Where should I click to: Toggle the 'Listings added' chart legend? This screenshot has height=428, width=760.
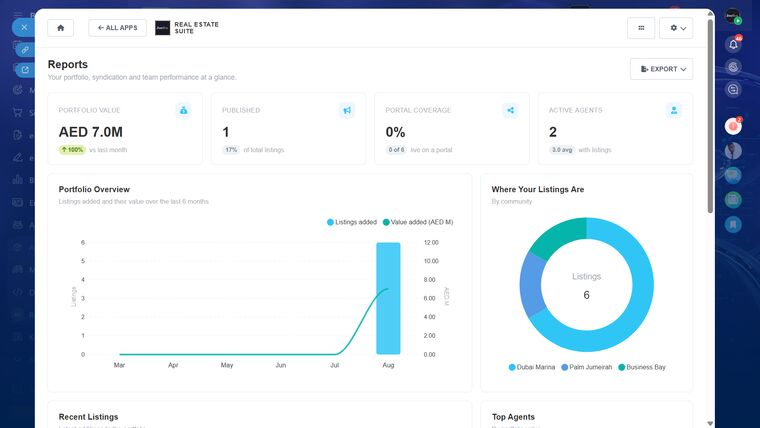pyautogui.click(x=352, y=222)
